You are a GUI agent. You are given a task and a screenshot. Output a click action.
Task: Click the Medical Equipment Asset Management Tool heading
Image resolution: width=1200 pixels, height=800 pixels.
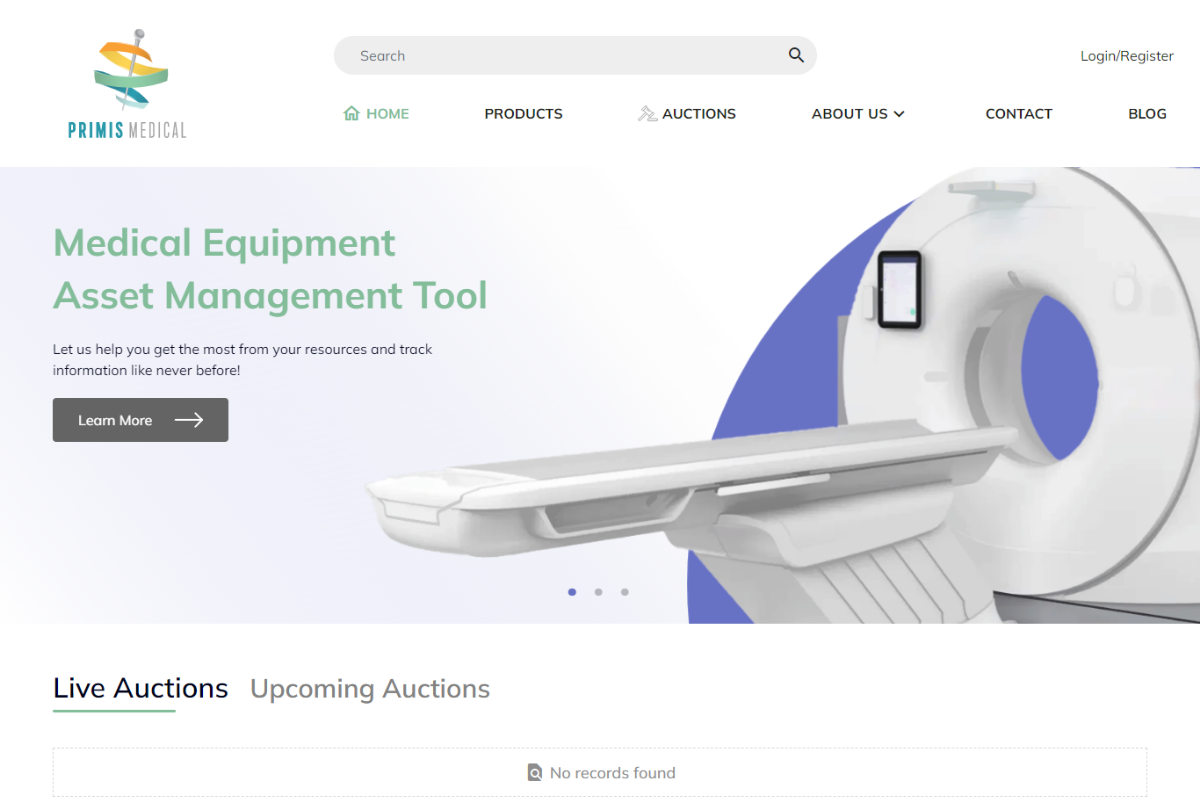[x=270, y=269]
